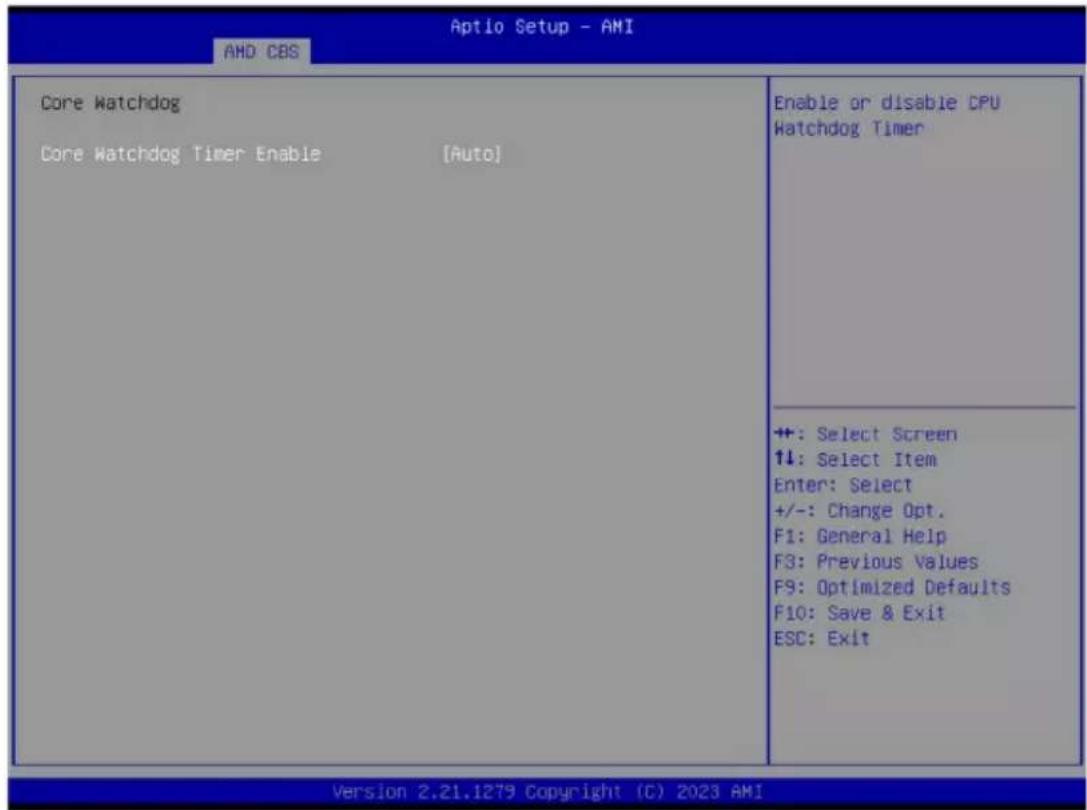Click the F3: Previous Values hint
The width and height of the screenshot is (1087, 810).
pyautogui.click(x=876, y=562)
